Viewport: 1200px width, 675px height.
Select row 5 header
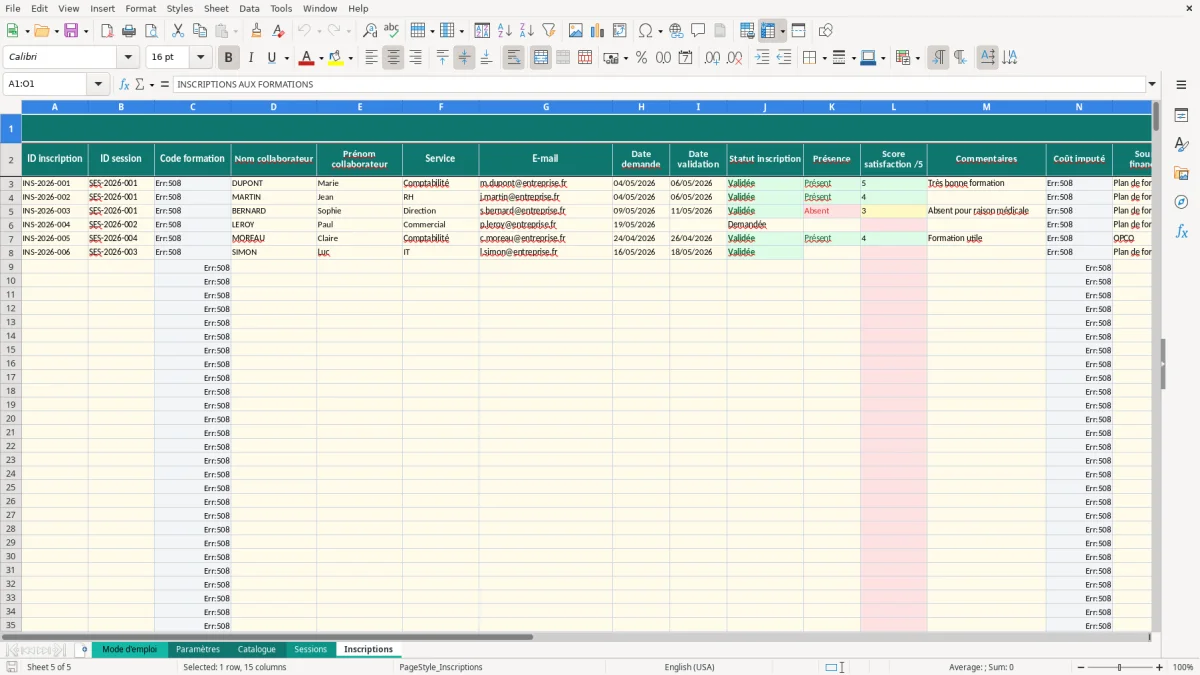point(11,211)
